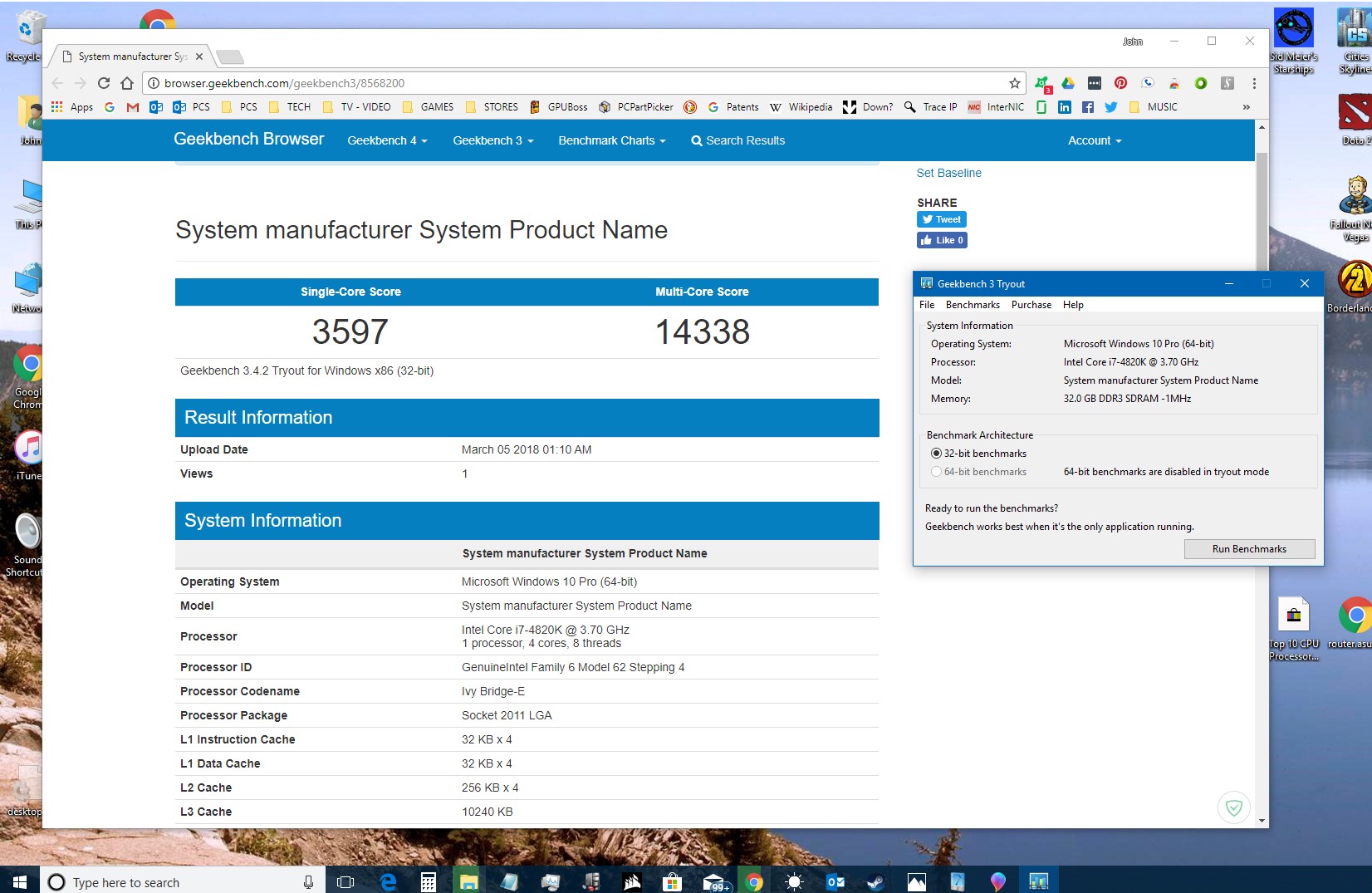Open the Twitter bookmark icon
This screenshot has width=1372, height=893.
coord(1111,107)
